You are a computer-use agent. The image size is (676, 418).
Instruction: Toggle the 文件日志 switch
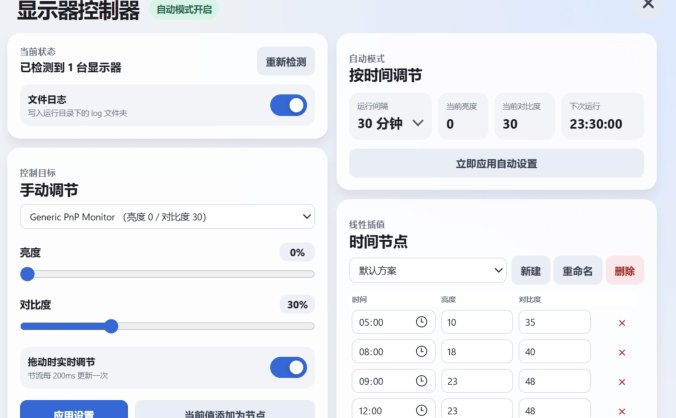pyautogui.click(x=288, y=105)
